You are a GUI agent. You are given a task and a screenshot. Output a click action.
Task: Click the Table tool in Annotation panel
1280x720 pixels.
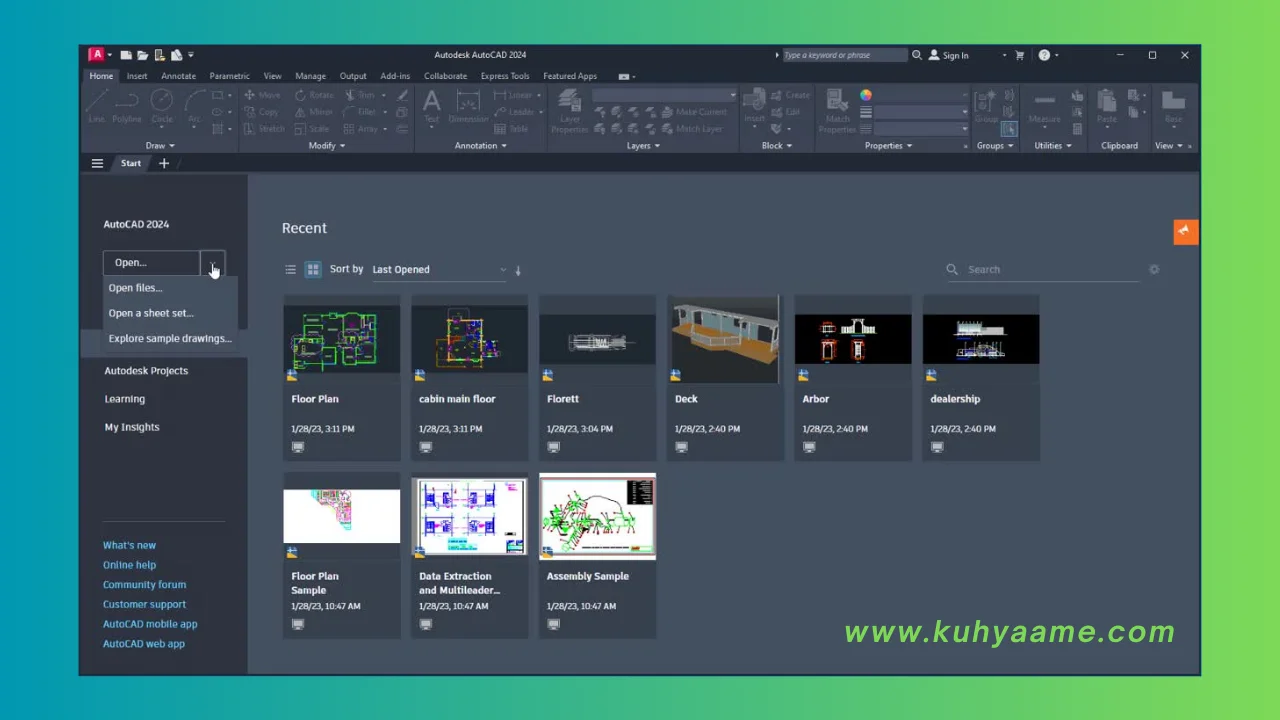click(511, 129)
